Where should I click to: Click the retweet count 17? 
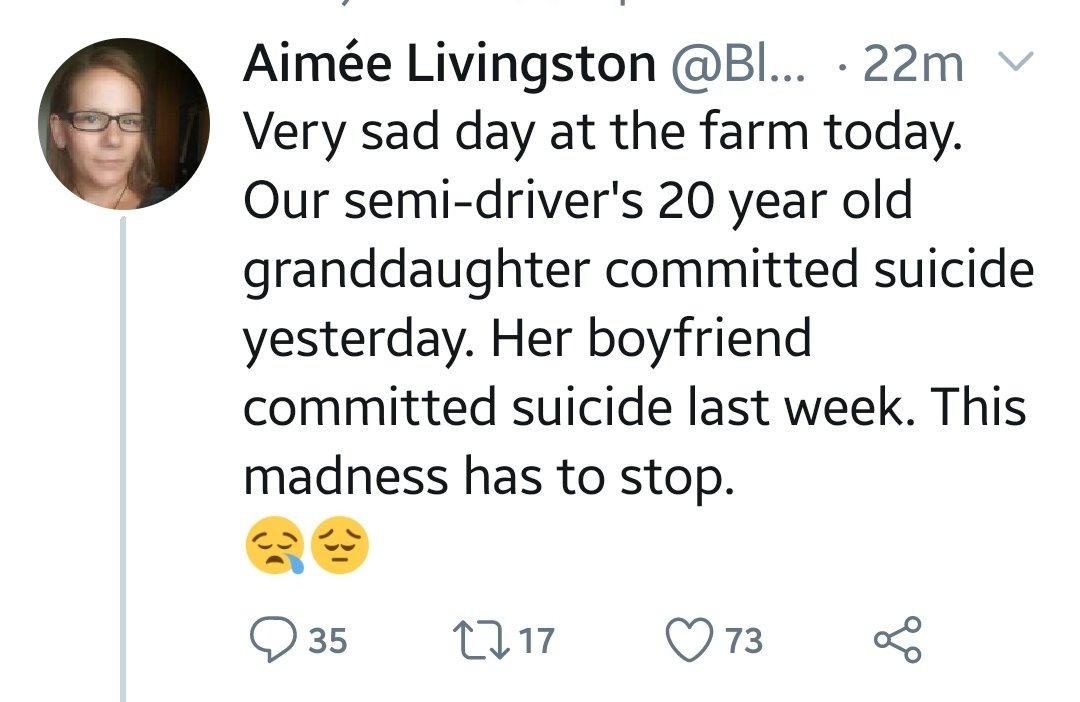coord(537,640)
